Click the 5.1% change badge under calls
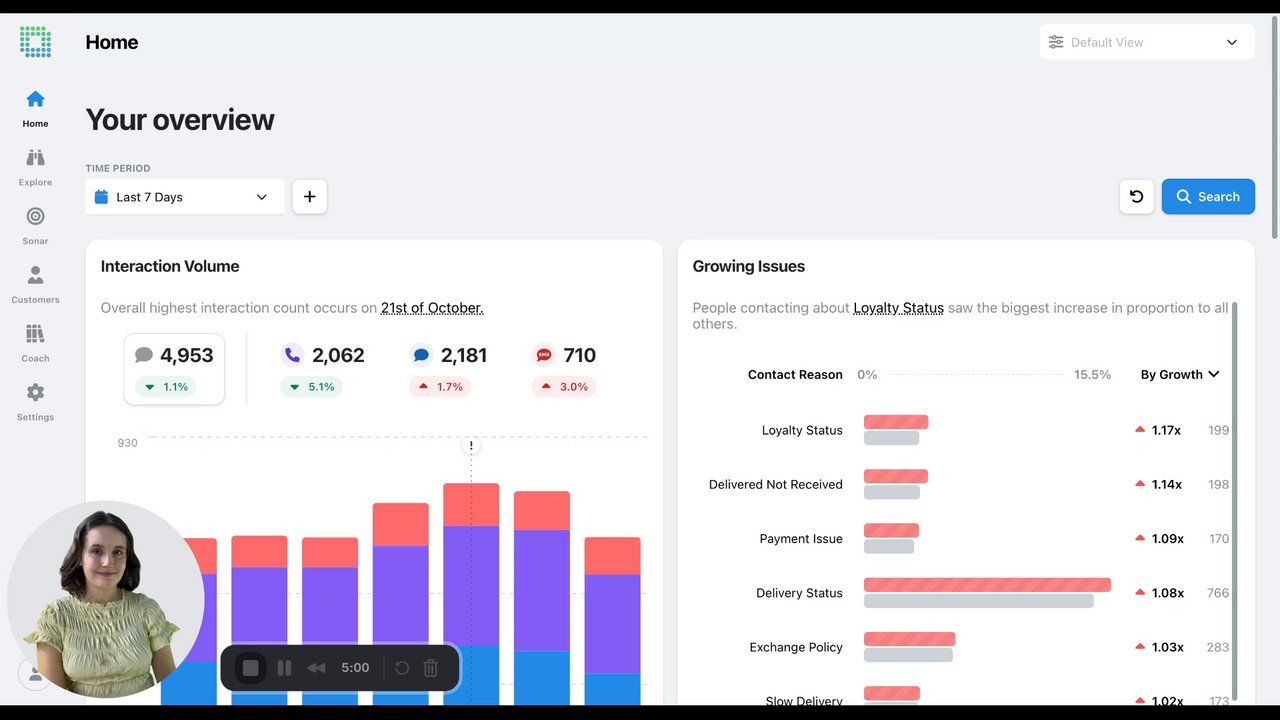This screenshot has height=720, width=1280. [x=311, y=387]
